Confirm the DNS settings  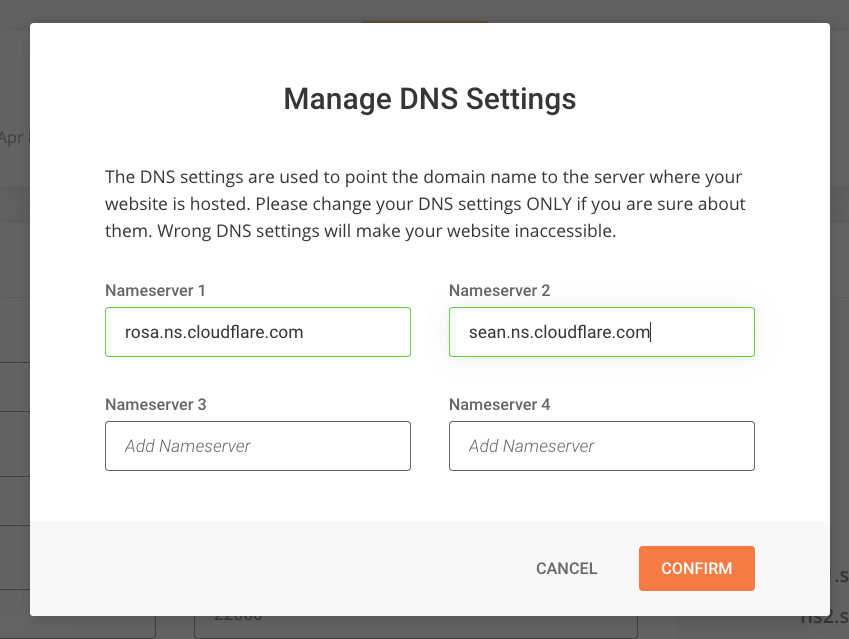point(696,568)
